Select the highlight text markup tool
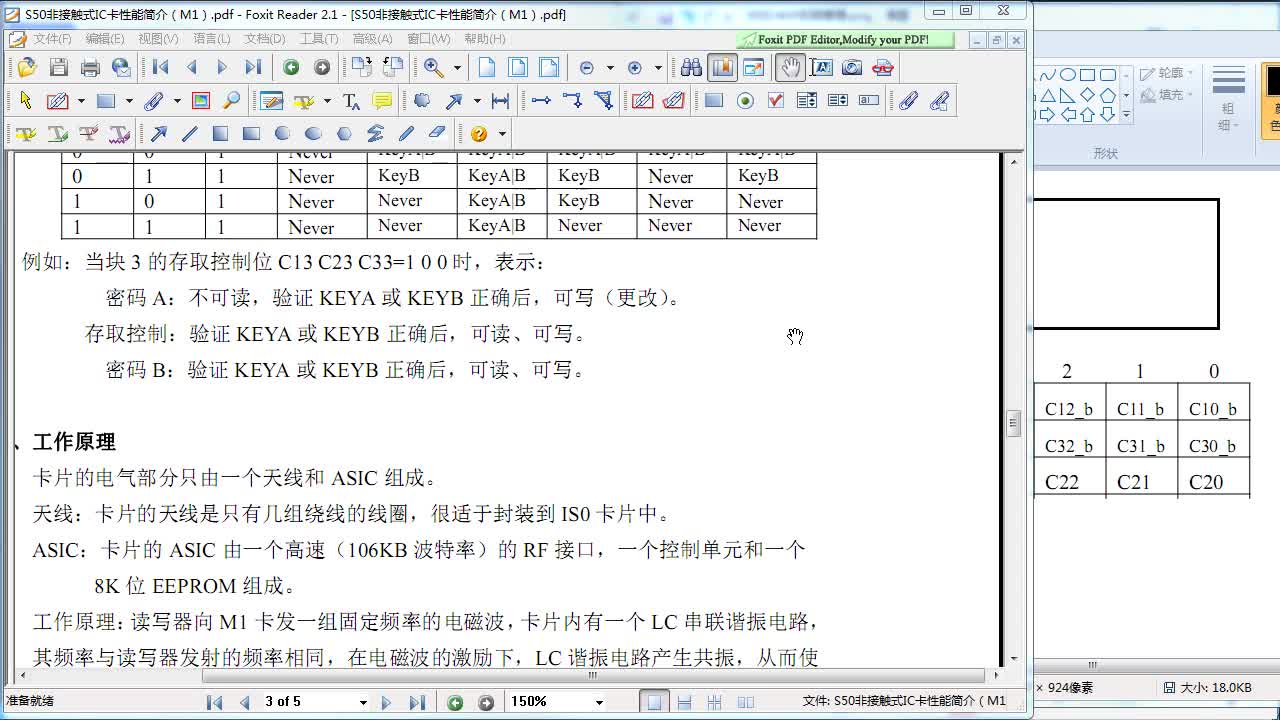 [x=26, y=134]
